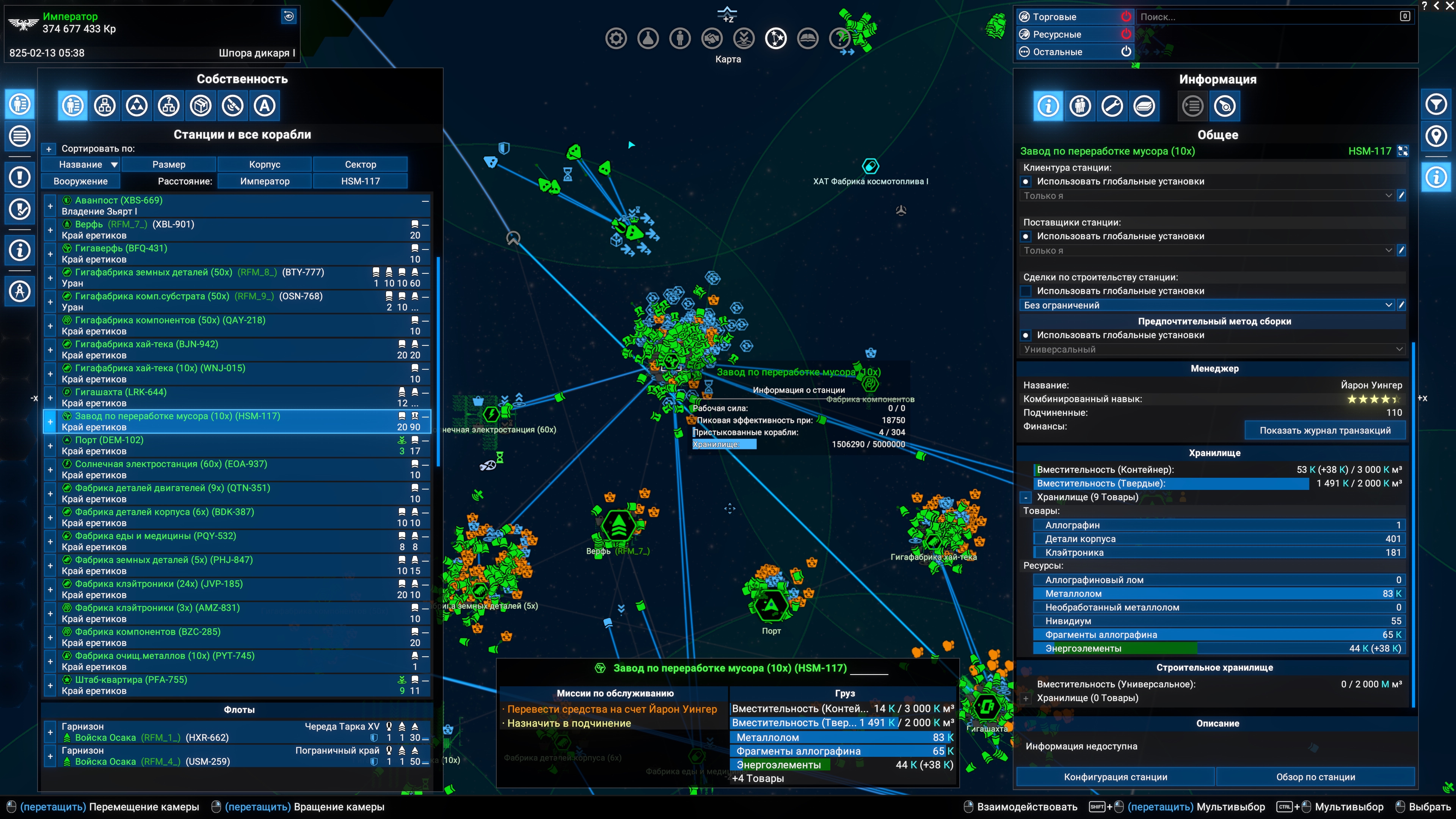Switch to the circled A tab in Собственность
The width and height of the screenshot is (1456, 819).
pyautogui.click(x=264, y=106)
